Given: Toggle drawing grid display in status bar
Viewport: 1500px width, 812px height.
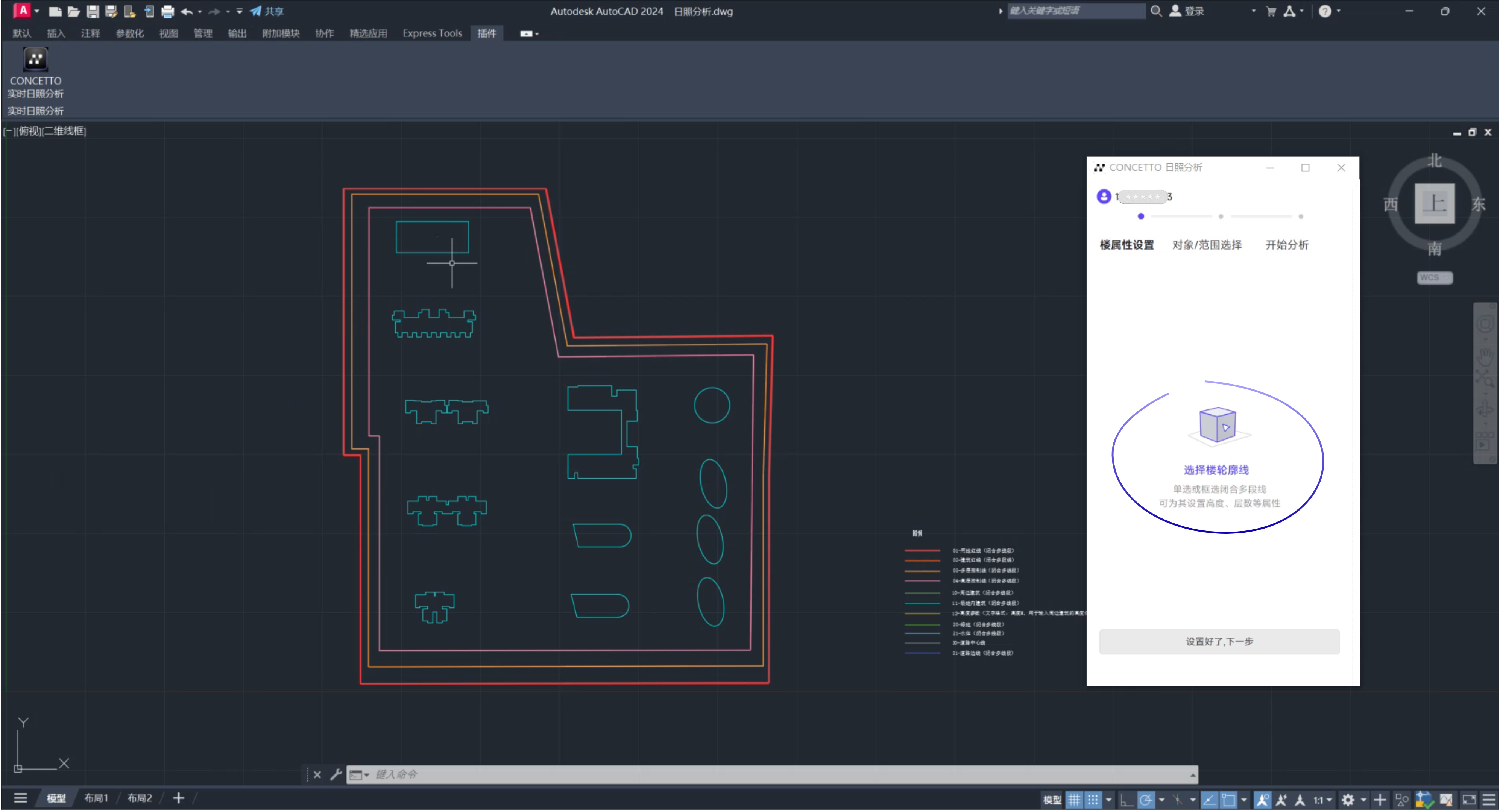Looking at the screenshot, I should pos(1074,800).
